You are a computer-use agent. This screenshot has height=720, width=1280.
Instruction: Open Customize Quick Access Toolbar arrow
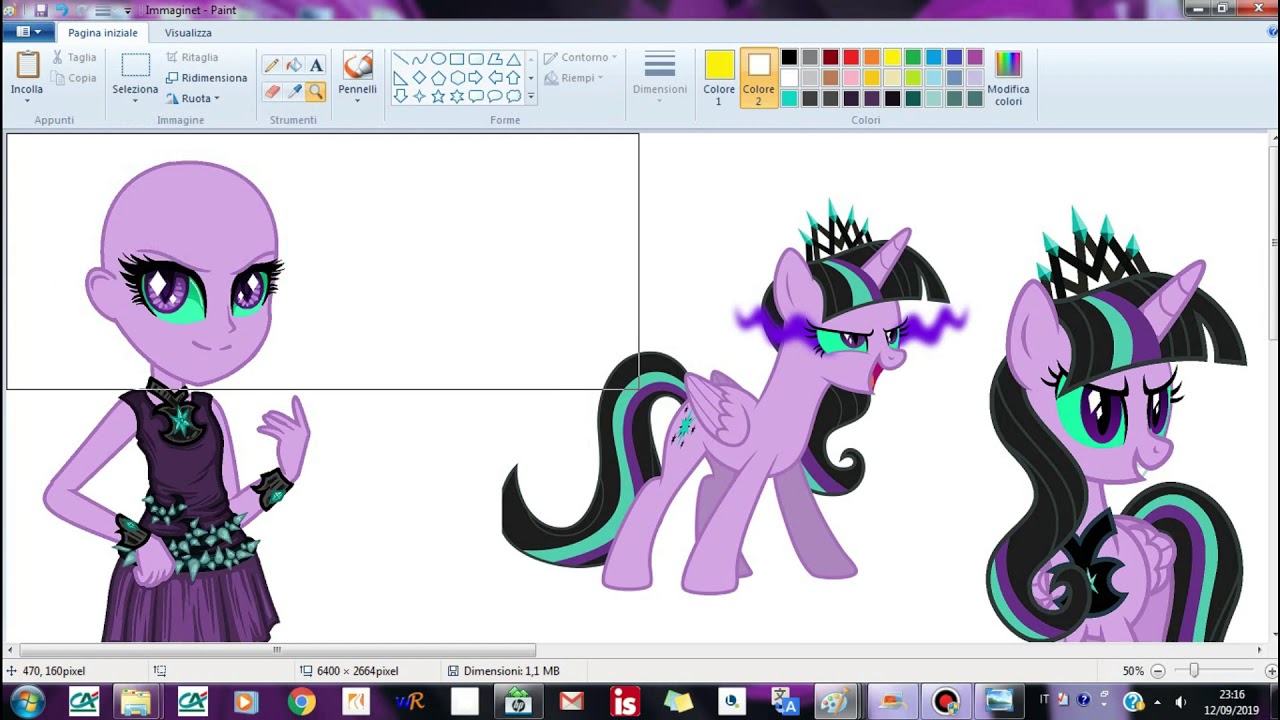pos(127,11)
